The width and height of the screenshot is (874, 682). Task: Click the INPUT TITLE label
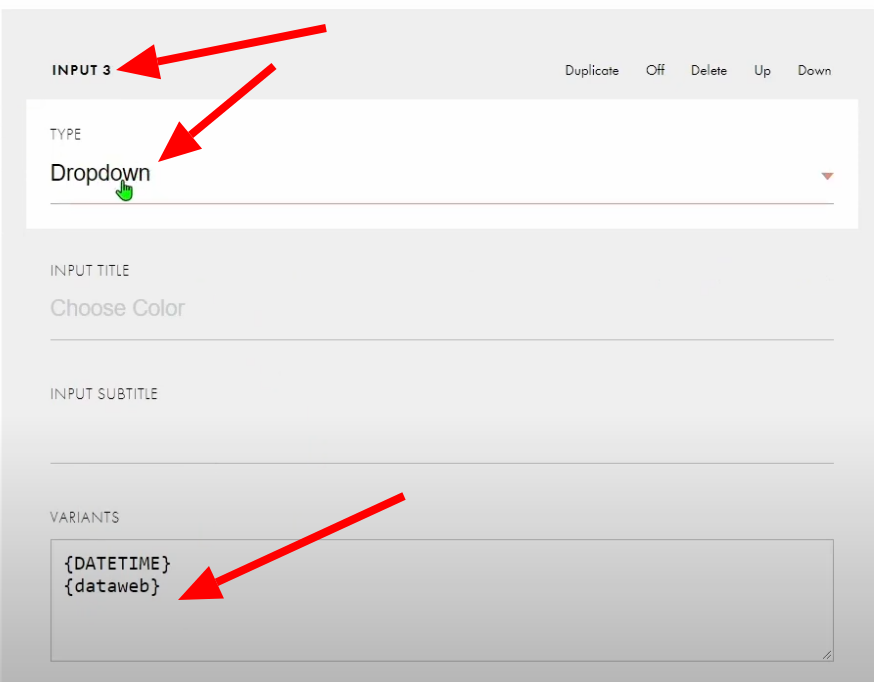89,271
